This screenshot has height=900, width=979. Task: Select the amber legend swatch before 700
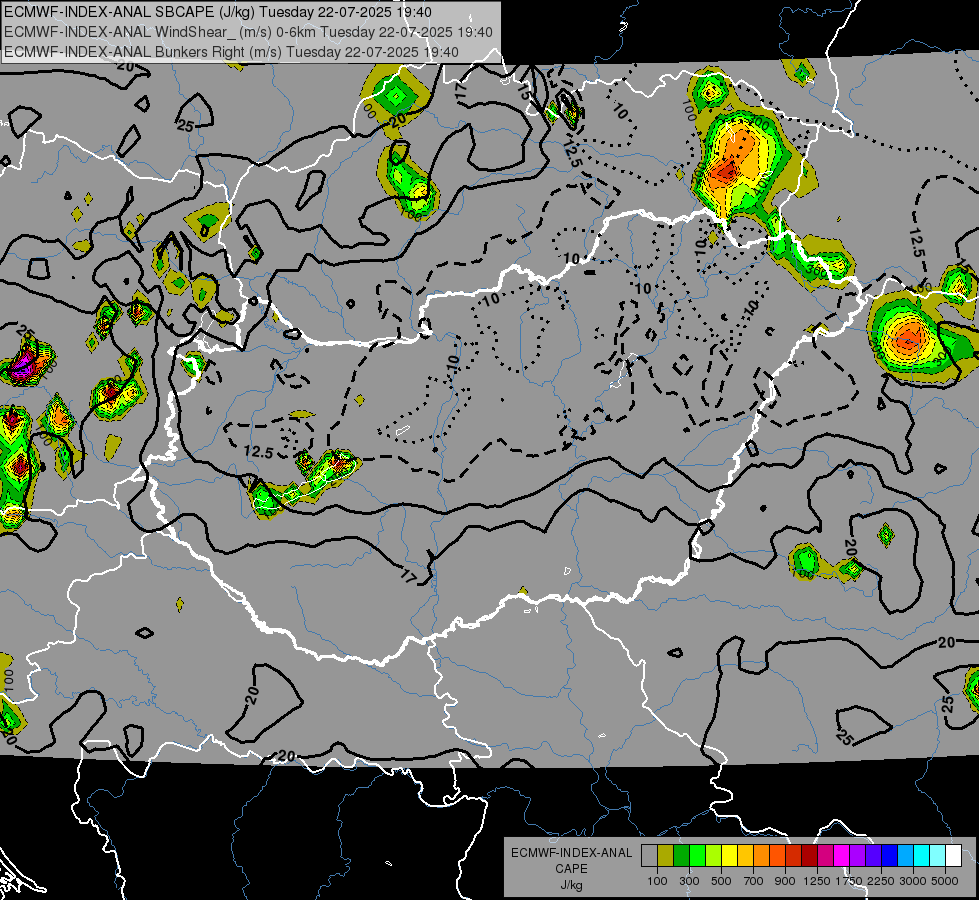pos(745,856)
